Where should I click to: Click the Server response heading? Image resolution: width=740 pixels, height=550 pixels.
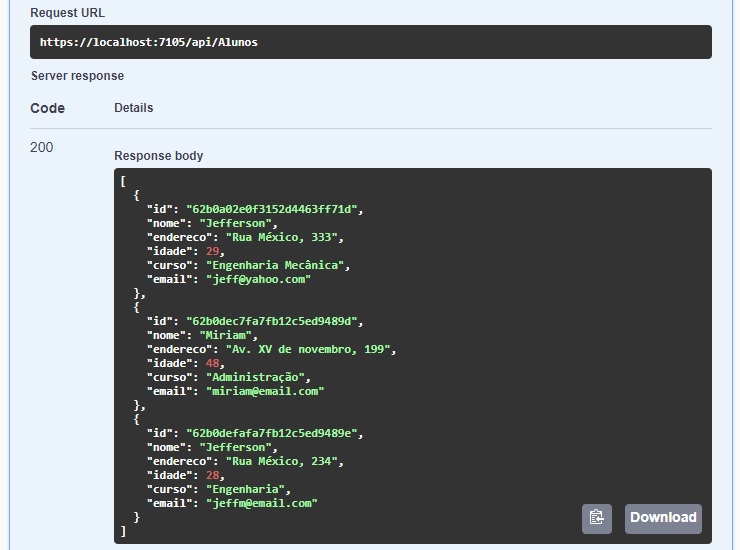77,76
